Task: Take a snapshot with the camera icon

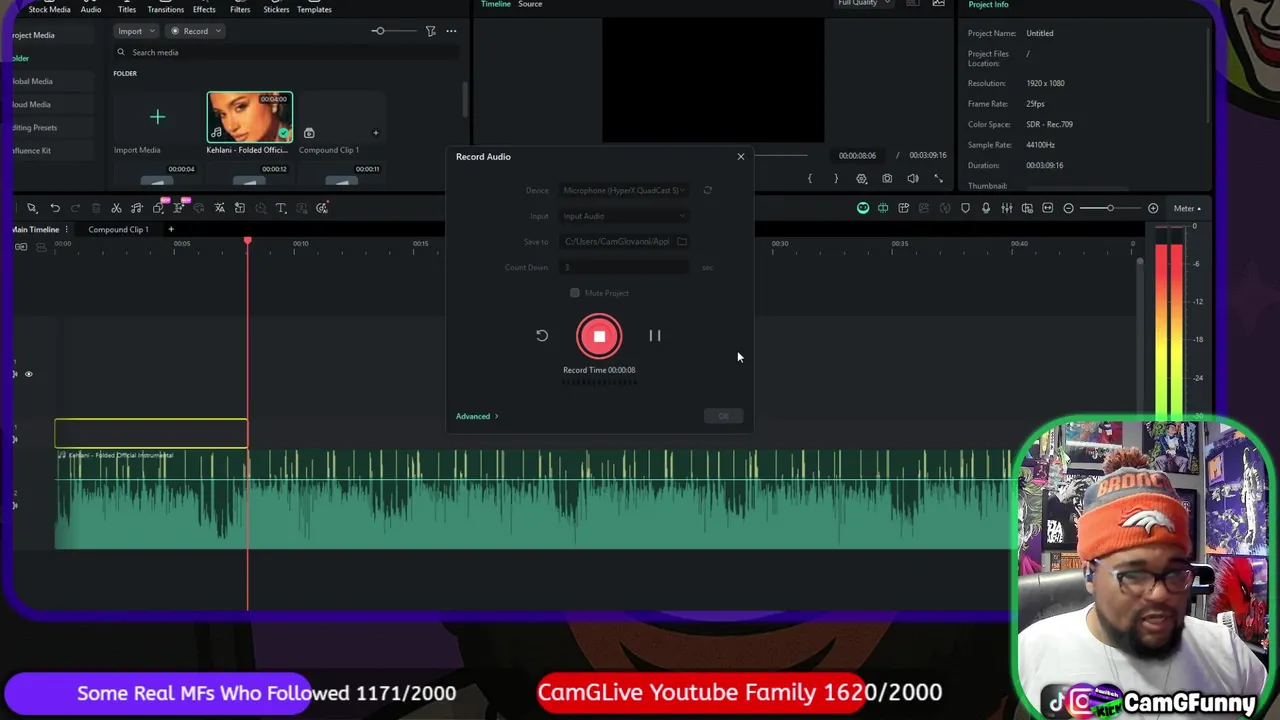Action: (887, 179)
